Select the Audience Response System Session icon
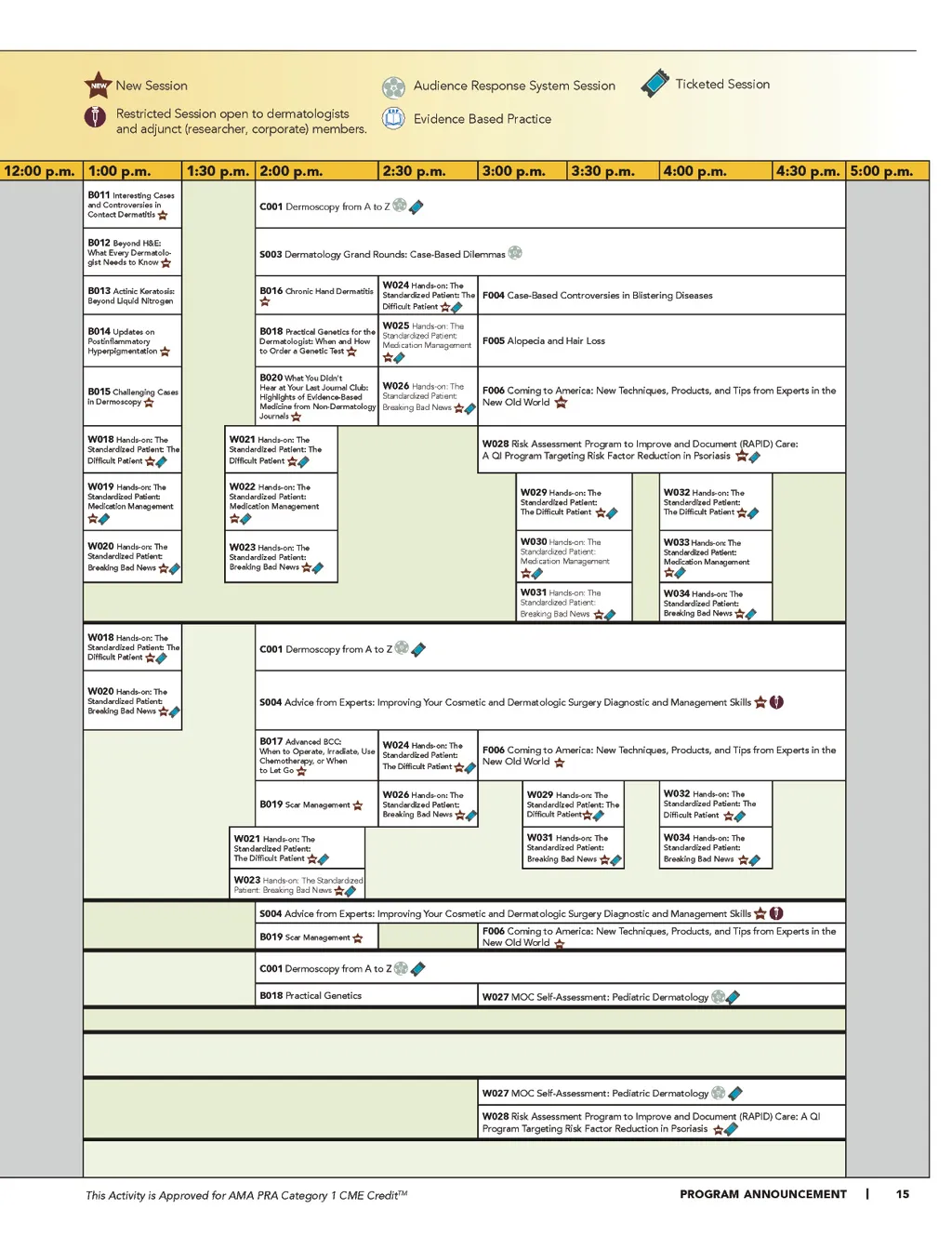The height and width of the screenshot is (1236, 952). tap(393, 87)
